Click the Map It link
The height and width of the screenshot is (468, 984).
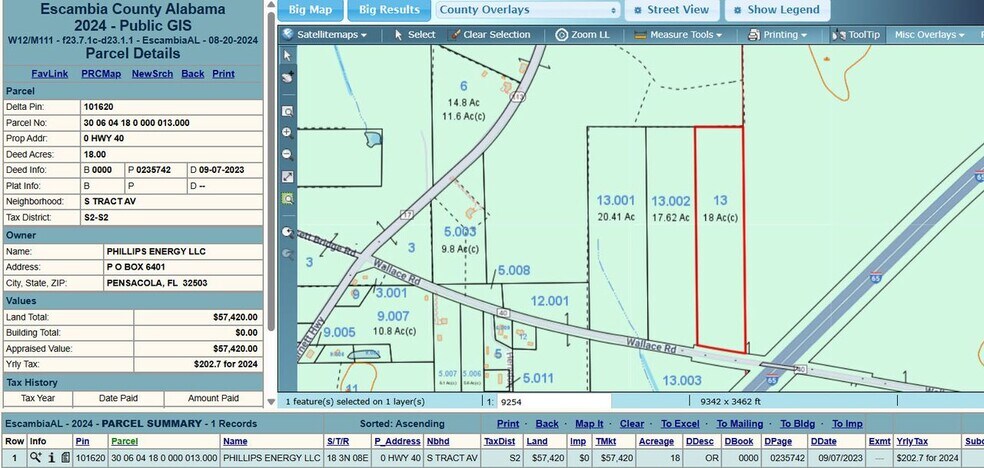click(x=589, y=424)
